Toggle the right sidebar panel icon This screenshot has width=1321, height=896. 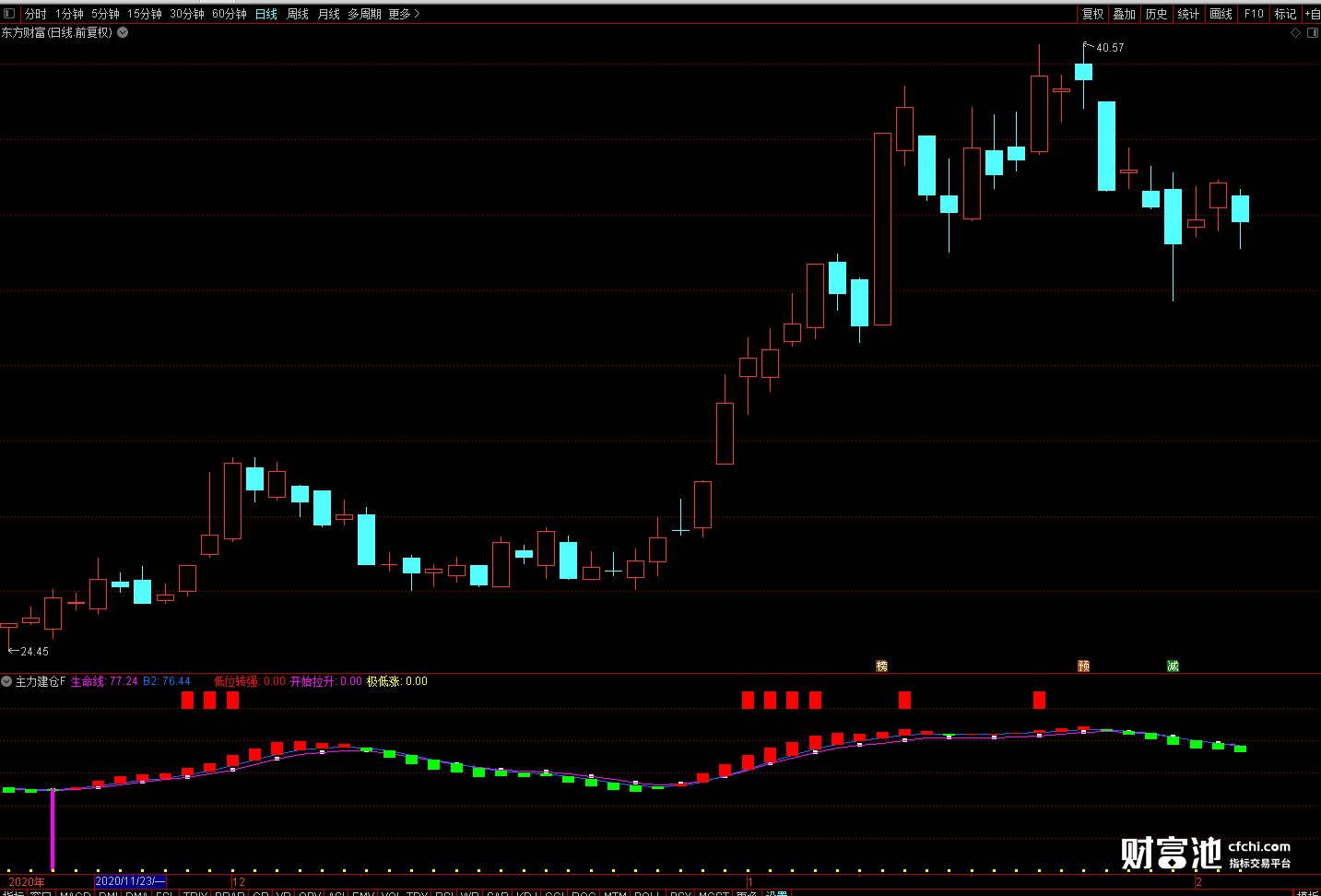pyautogui.click(x=1313, y=32)
